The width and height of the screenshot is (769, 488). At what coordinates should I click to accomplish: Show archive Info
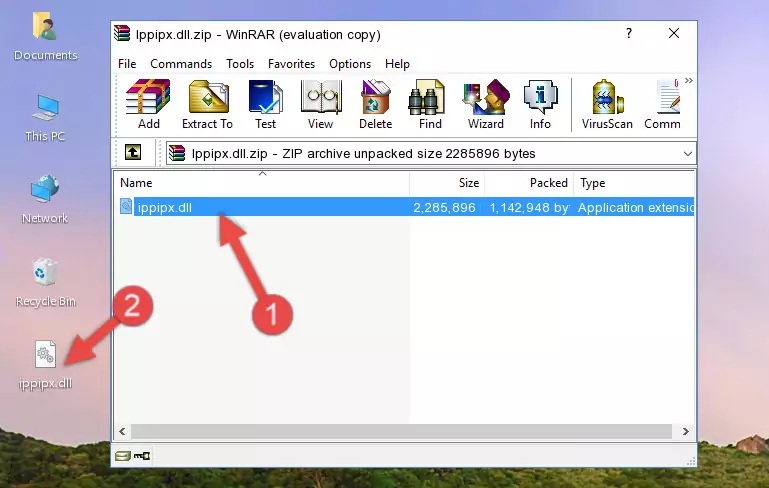click(540, 104)
